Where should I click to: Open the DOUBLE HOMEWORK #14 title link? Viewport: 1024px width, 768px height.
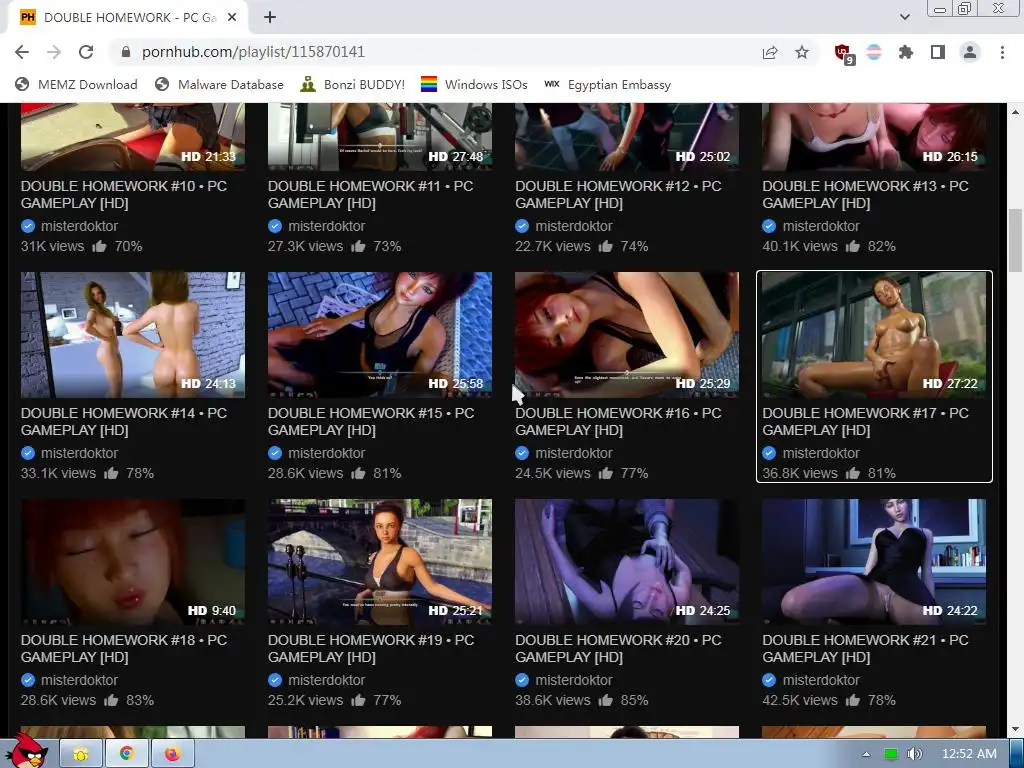(124, 421)
